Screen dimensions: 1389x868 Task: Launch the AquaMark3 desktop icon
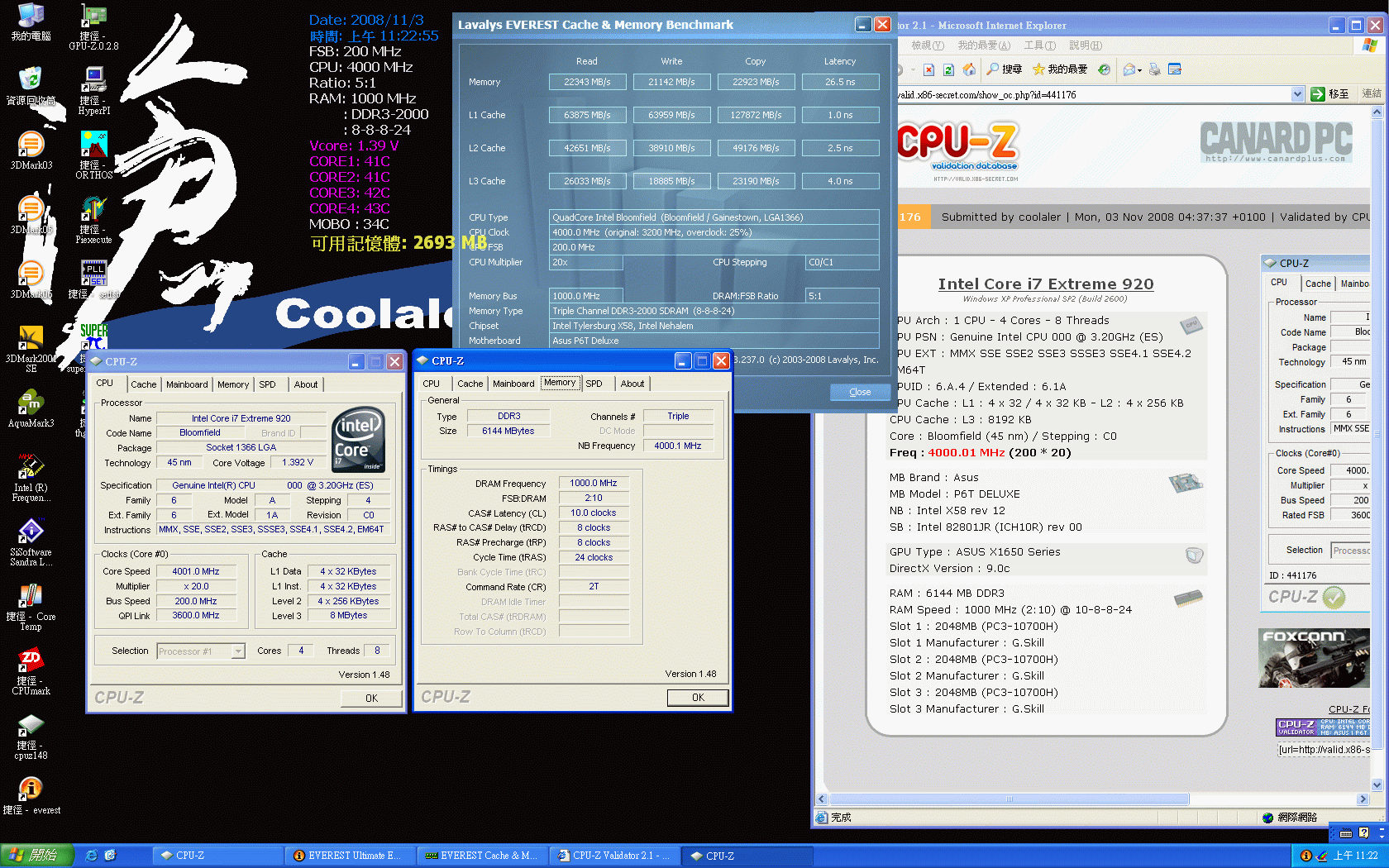(x=31, y=408)
